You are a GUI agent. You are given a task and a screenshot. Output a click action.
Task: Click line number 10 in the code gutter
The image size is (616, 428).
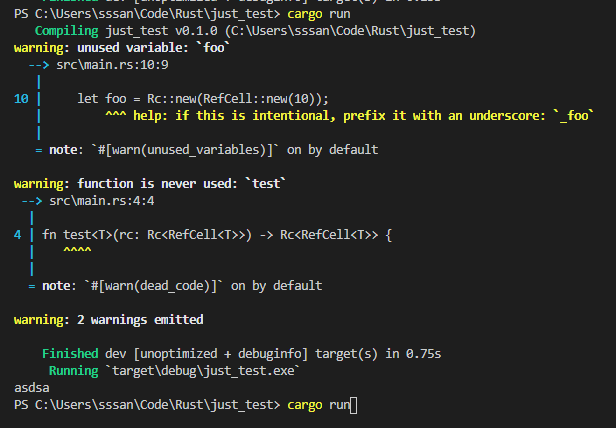coord(21,98)
